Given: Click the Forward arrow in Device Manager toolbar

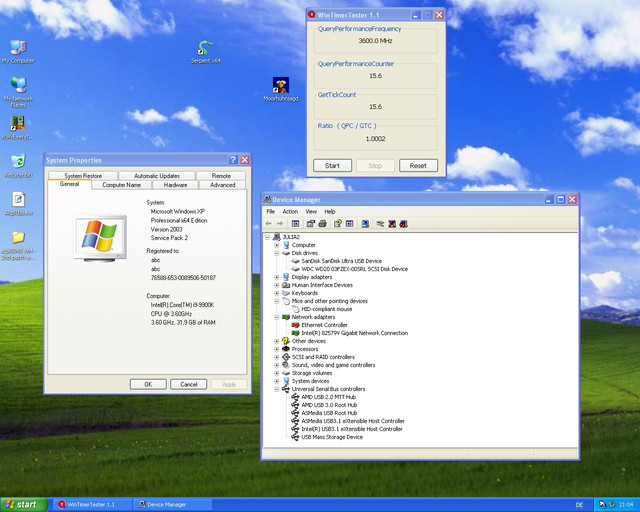Looking at the screenshot, I should (x=280, y=224).
